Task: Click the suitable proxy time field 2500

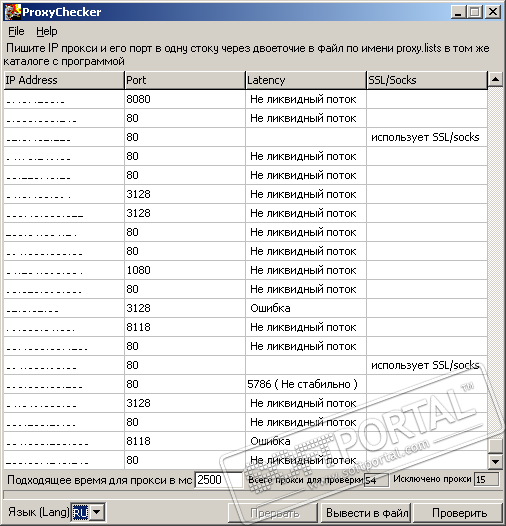Action: pos(218,480)
